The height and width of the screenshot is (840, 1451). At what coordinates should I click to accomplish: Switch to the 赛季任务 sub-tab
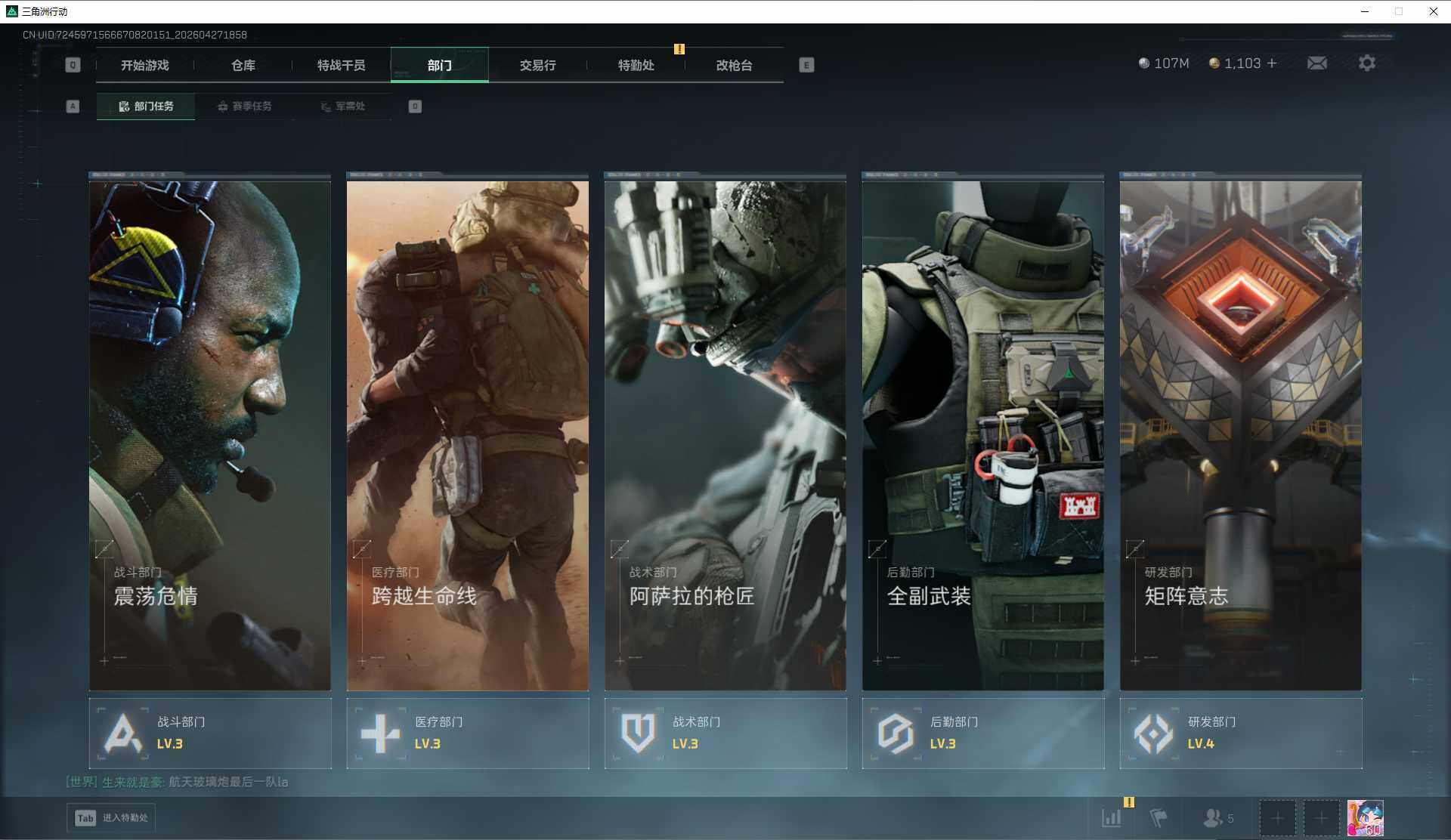tap(244, 107)
